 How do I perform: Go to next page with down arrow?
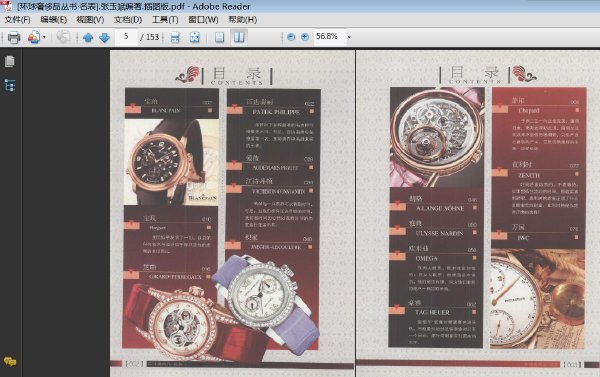click(x=104, y=38)
